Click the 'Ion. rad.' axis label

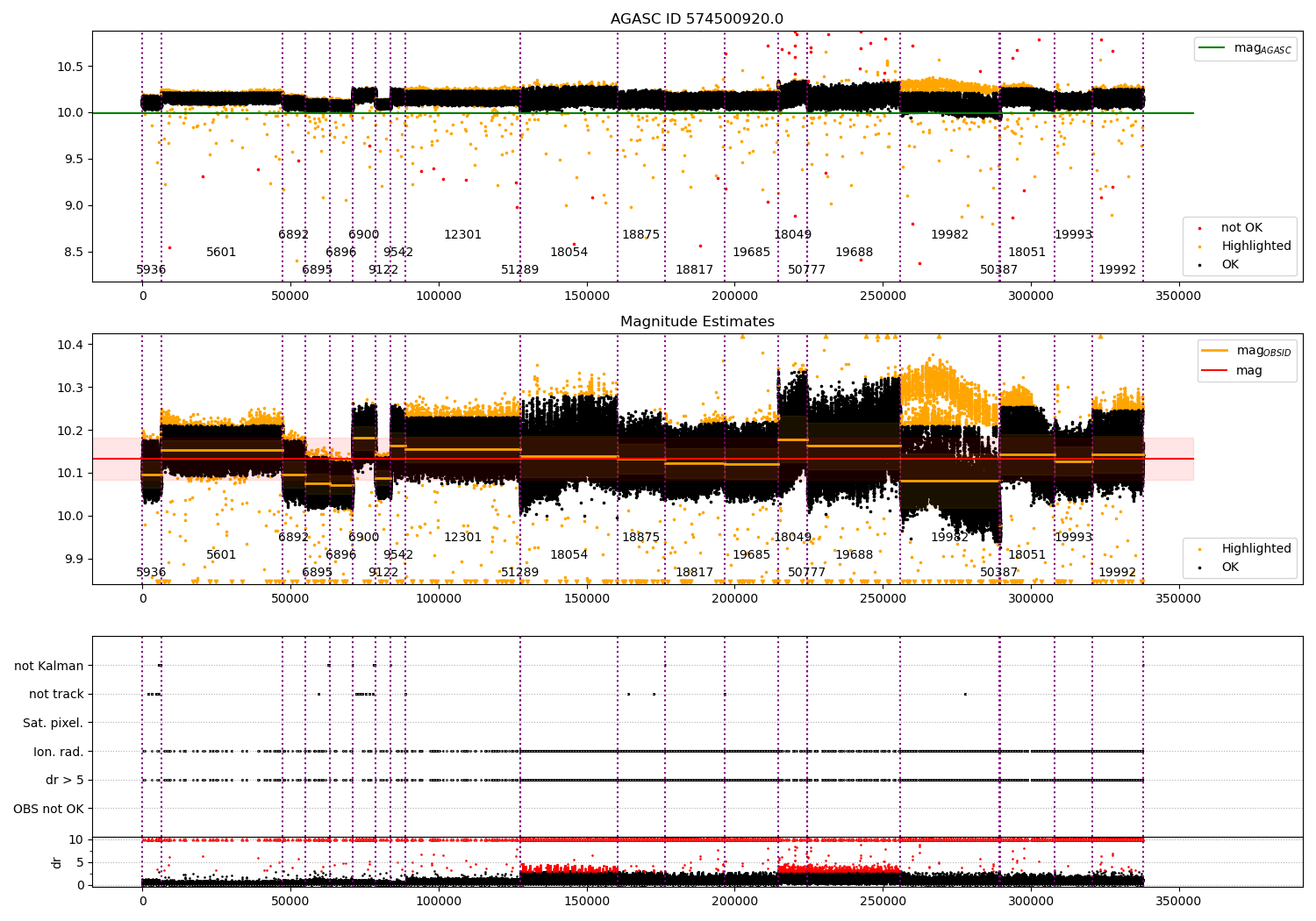[59, 752]
